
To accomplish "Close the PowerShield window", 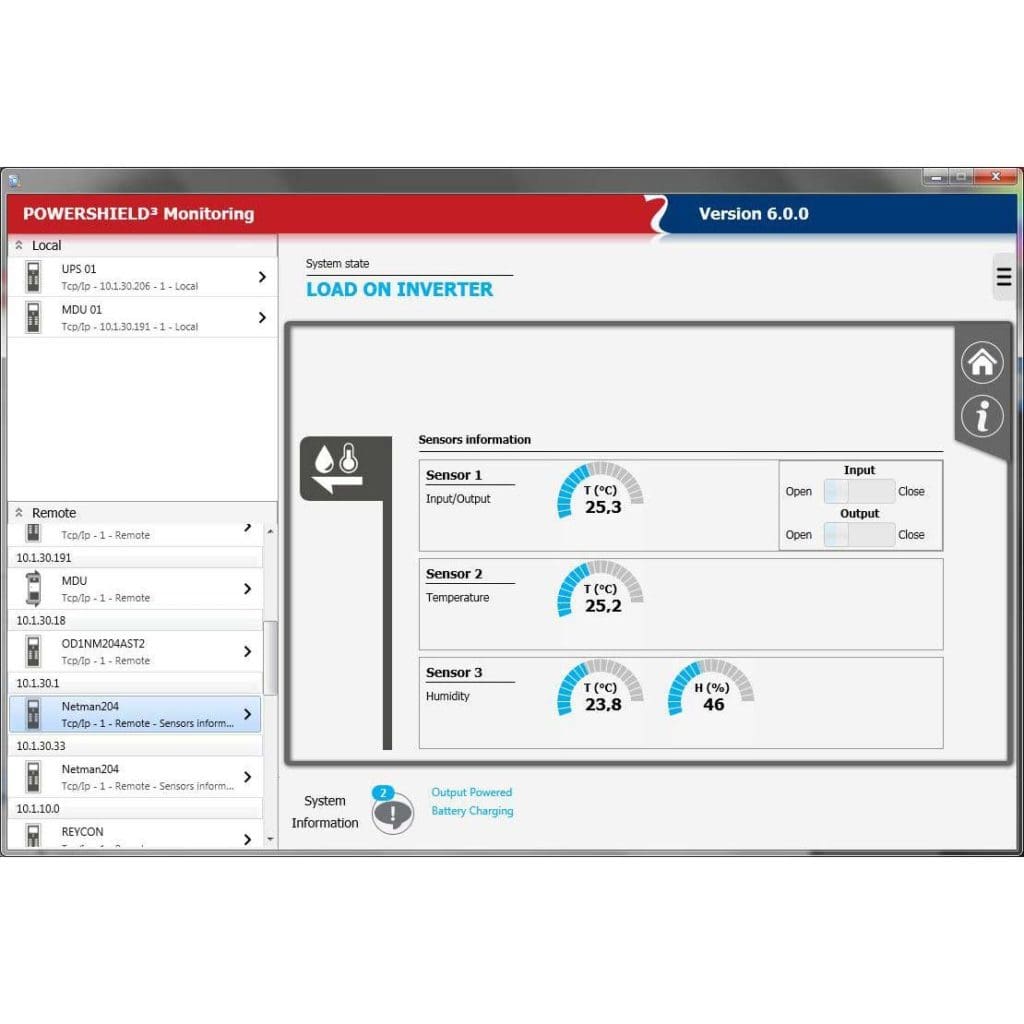I will (995, 176).
